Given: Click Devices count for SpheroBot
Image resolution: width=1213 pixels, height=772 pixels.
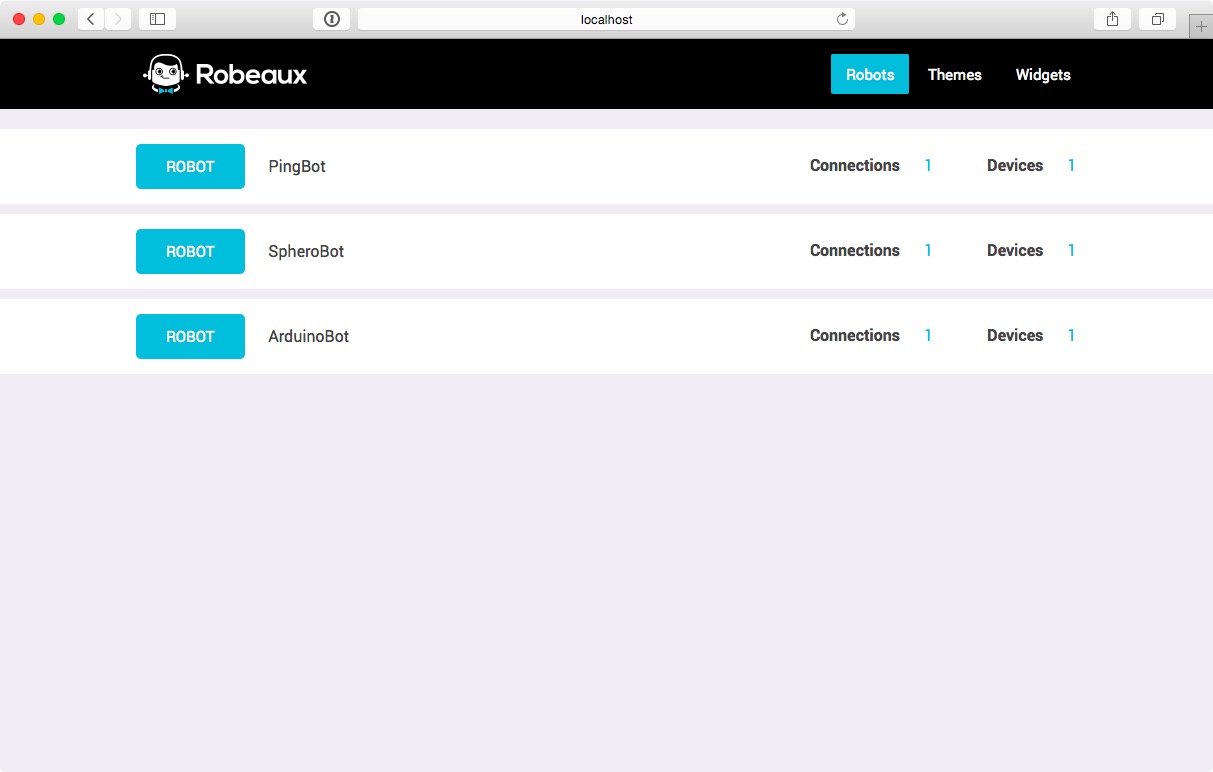Looking at the screenshot, I should coord(1071,250).
